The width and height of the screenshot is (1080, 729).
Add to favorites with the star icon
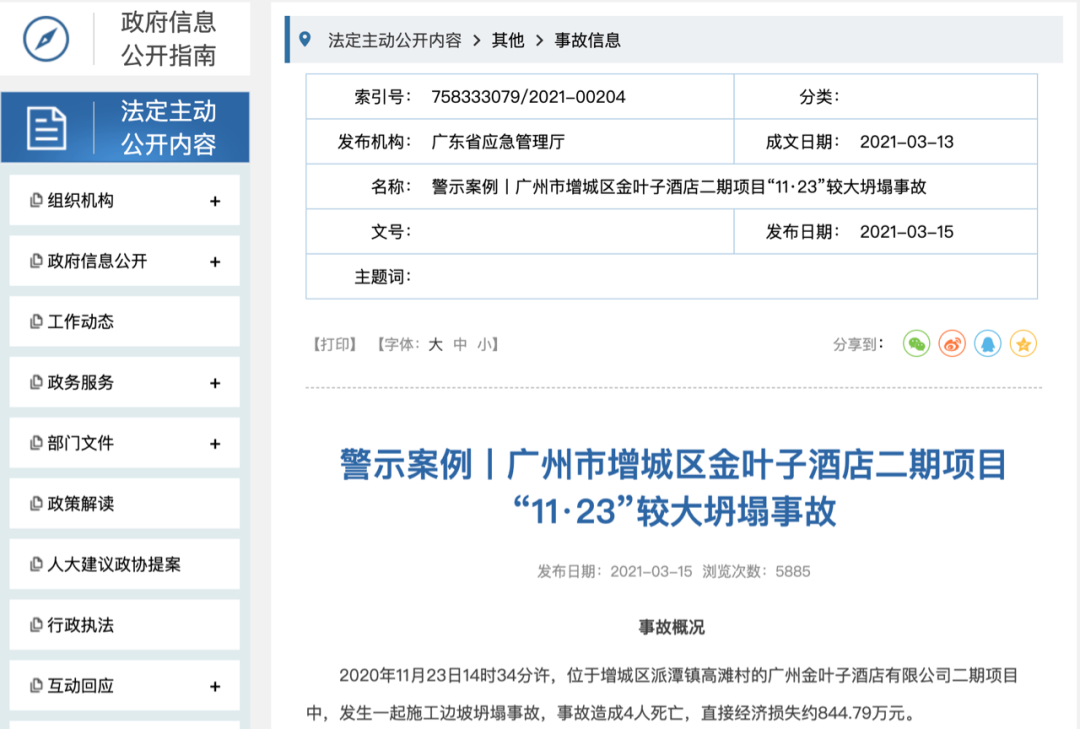coord(1024,344)
